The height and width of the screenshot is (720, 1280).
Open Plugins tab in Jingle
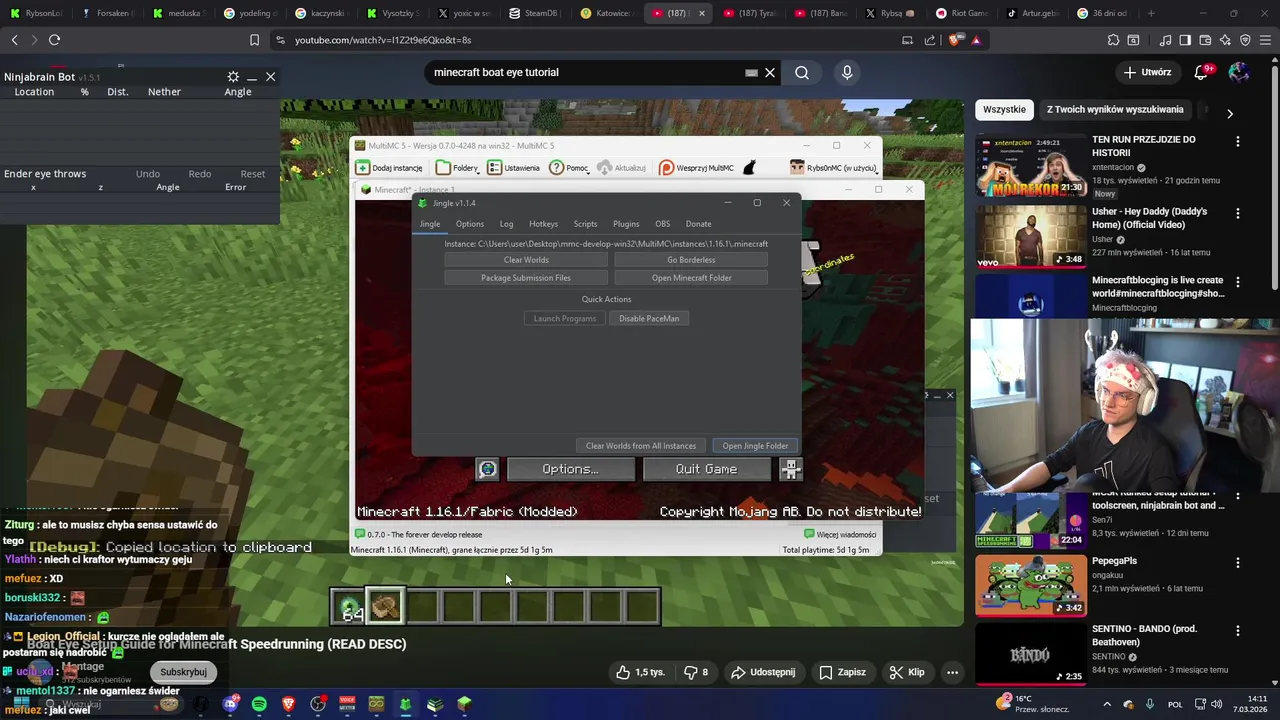626,224
